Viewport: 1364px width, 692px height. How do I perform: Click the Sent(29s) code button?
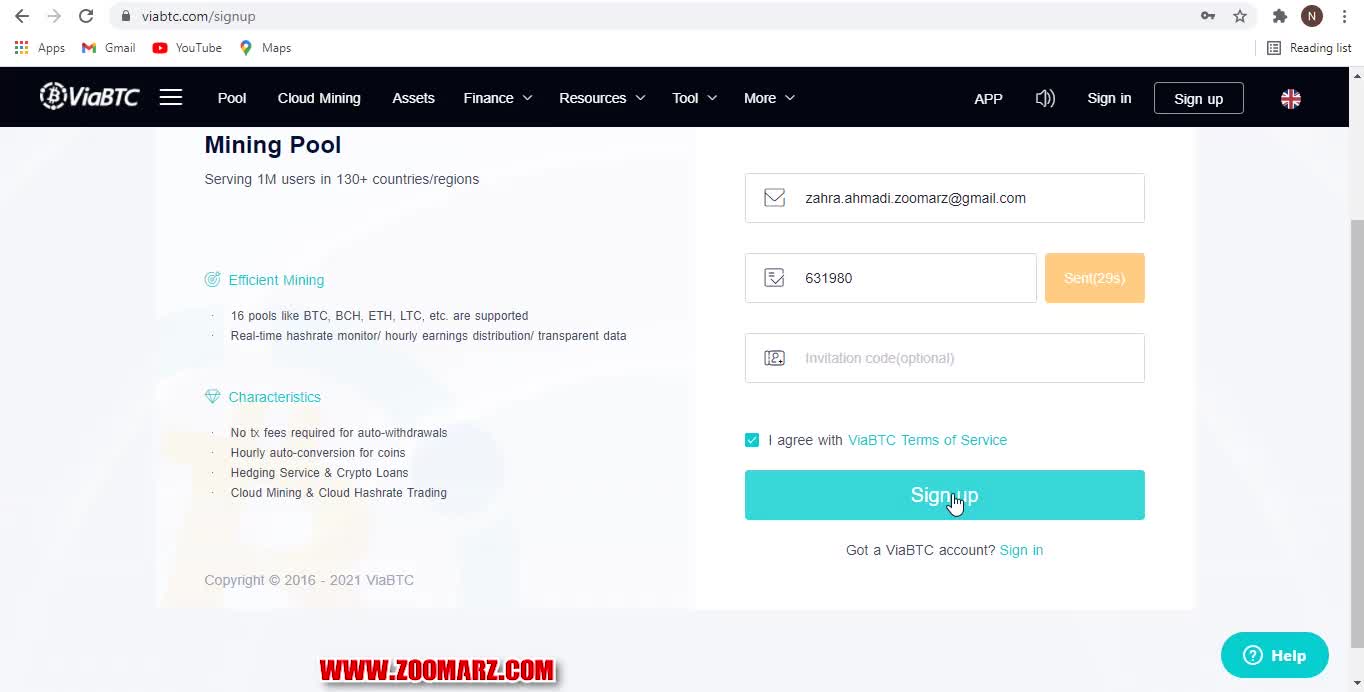[x=1094, y=278]
